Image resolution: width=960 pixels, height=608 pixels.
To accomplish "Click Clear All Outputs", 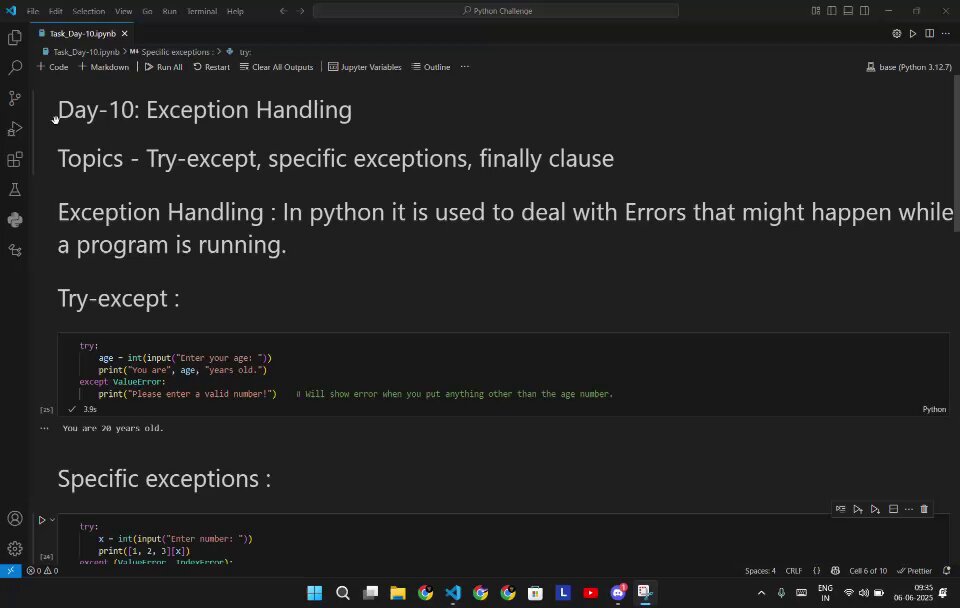I will pos(276,67).
